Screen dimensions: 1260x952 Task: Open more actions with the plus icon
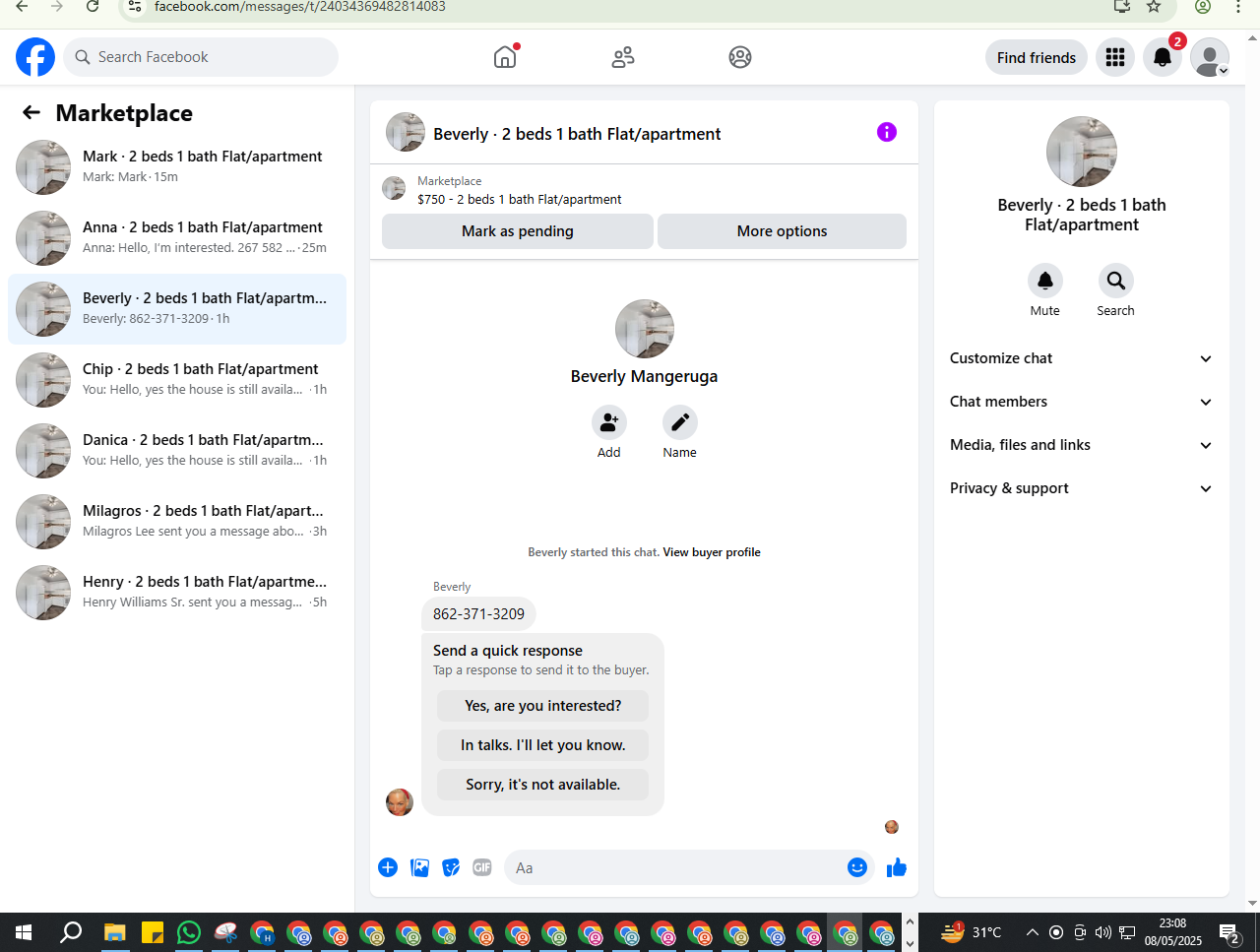click(x=388, y=867)
